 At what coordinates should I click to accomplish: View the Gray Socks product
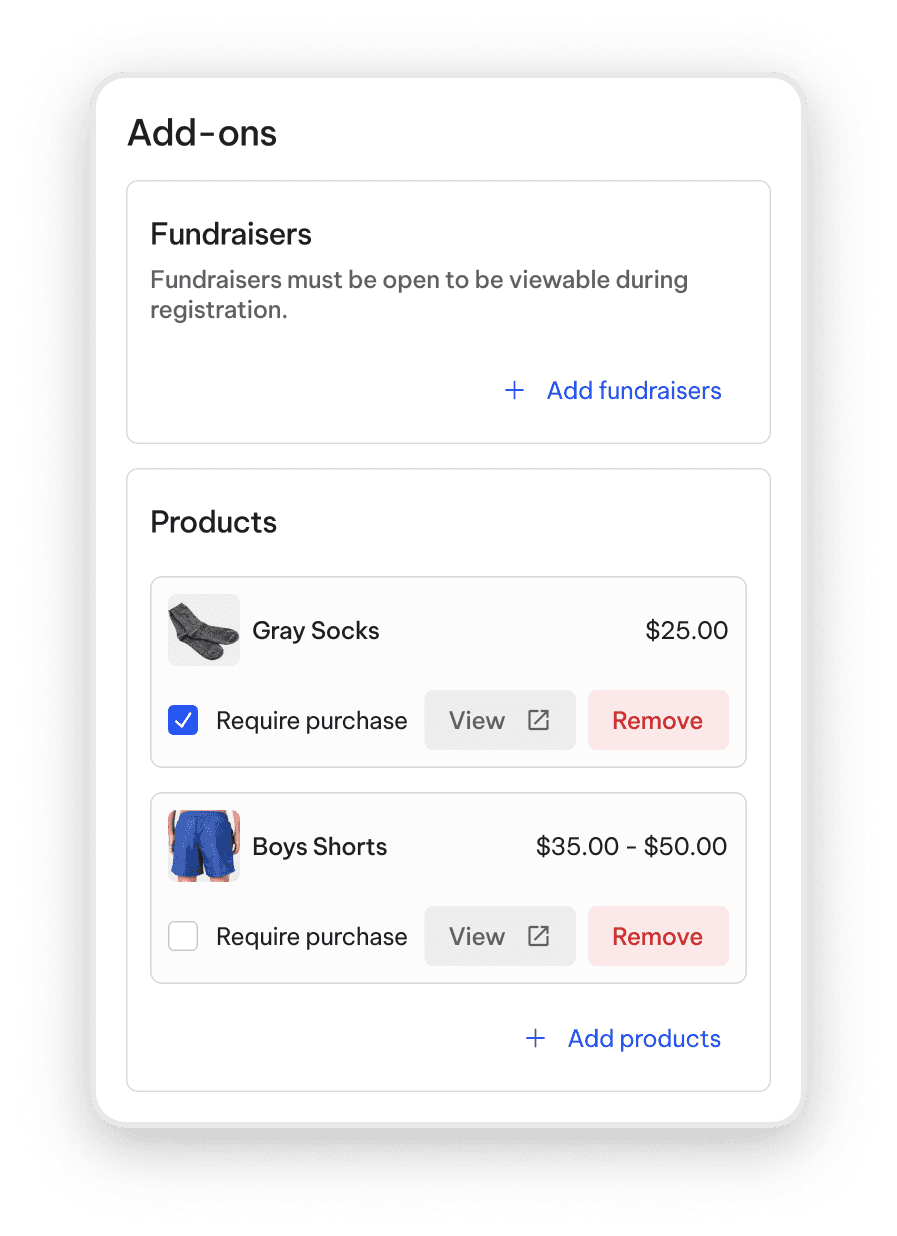click(500, 720)
